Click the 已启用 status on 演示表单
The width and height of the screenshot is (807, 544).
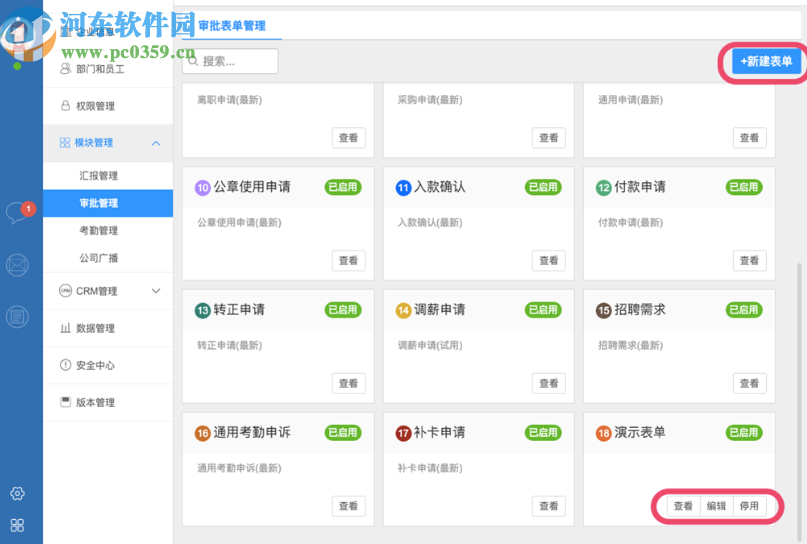point(744,433)
